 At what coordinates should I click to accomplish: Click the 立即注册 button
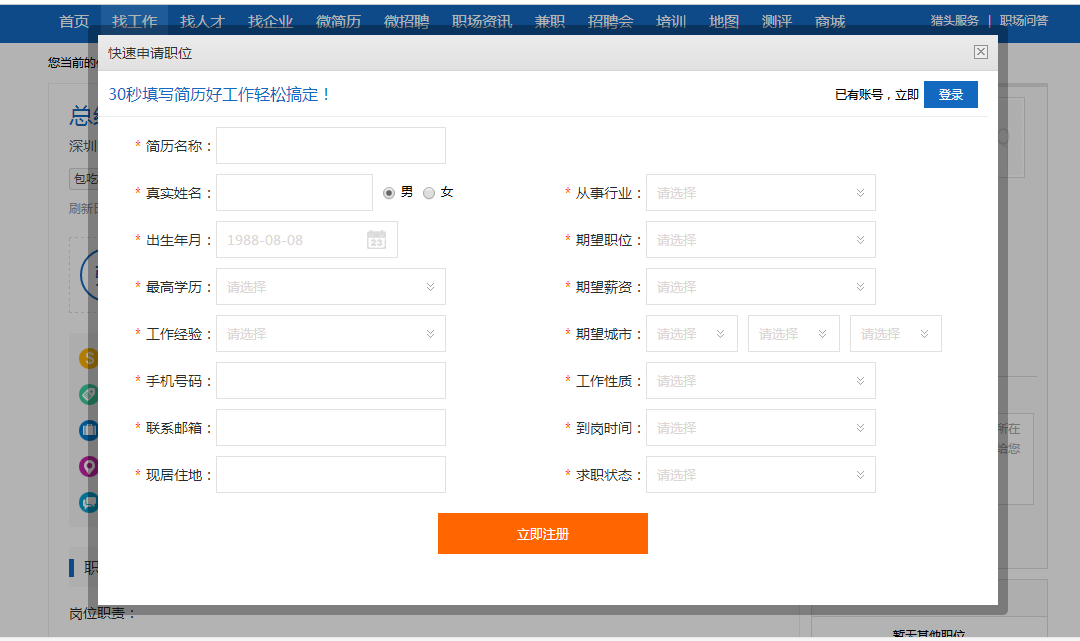click(x=543, y=534)
